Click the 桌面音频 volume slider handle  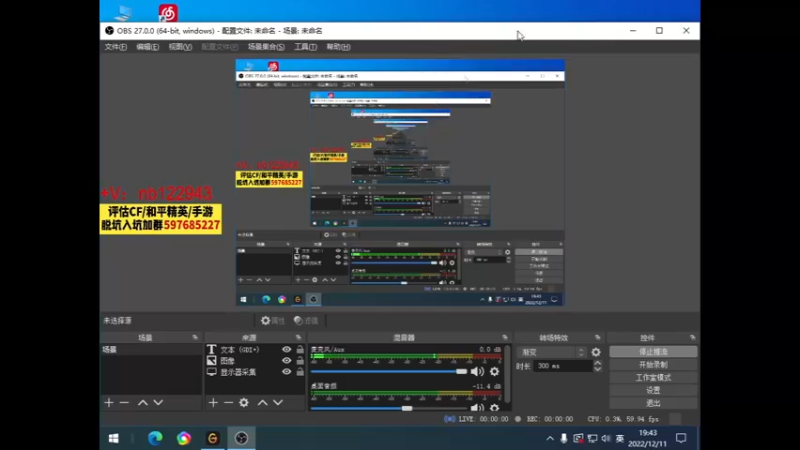407,408
